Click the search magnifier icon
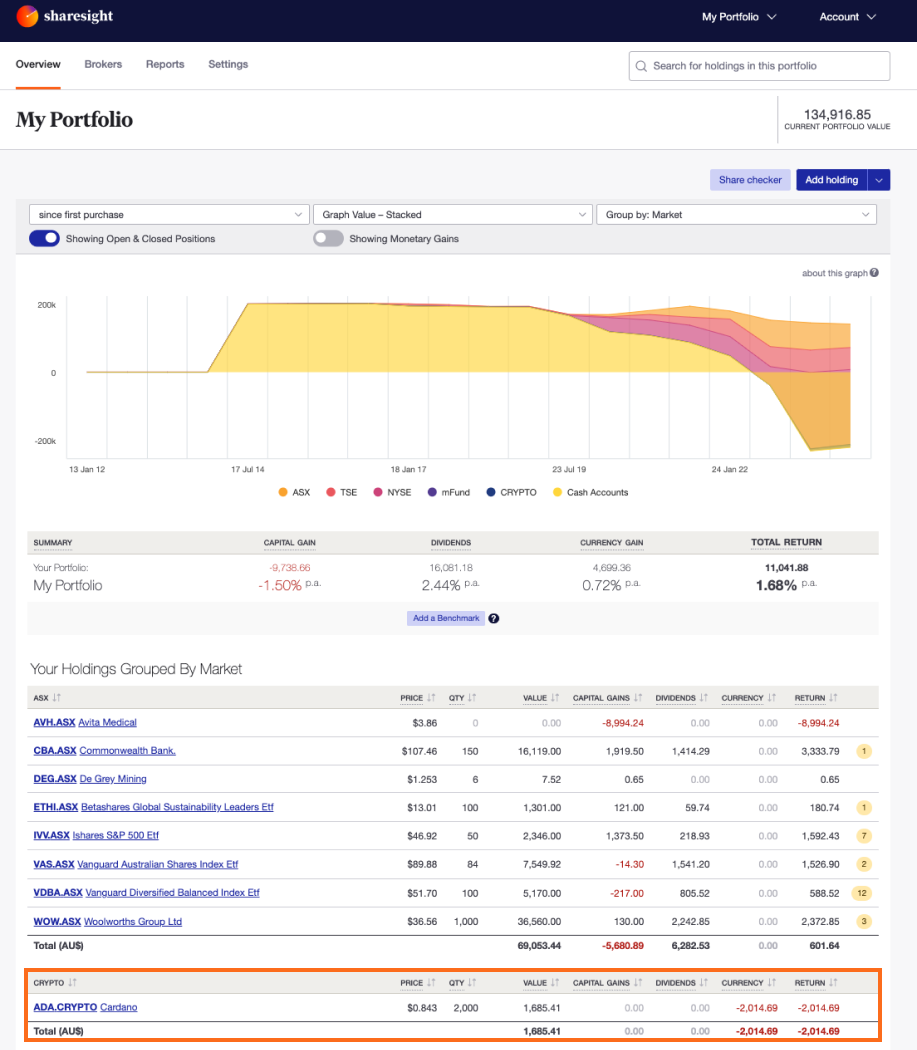 (641, 66)
